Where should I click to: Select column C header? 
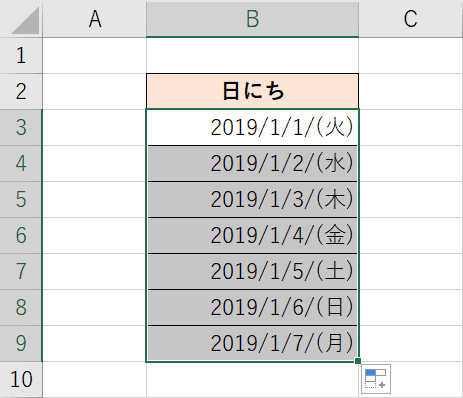coord(411,19)
